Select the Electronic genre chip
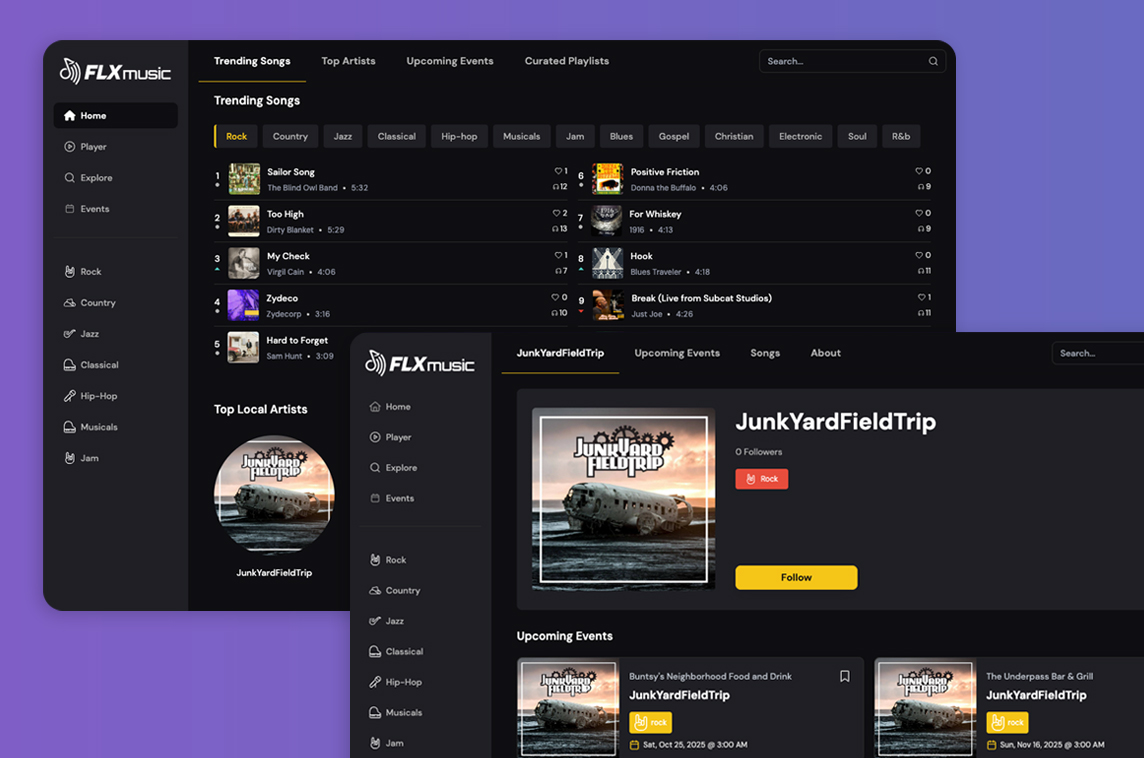The width and height of the screenshot is (1144, 758). pos(800,137)
